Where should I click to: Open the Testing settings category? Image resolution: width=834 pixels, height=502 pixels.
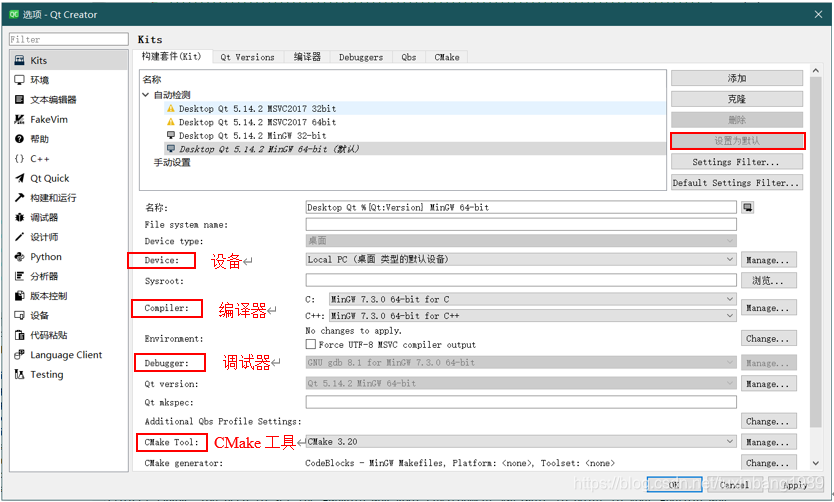click(x=69, y=375)
